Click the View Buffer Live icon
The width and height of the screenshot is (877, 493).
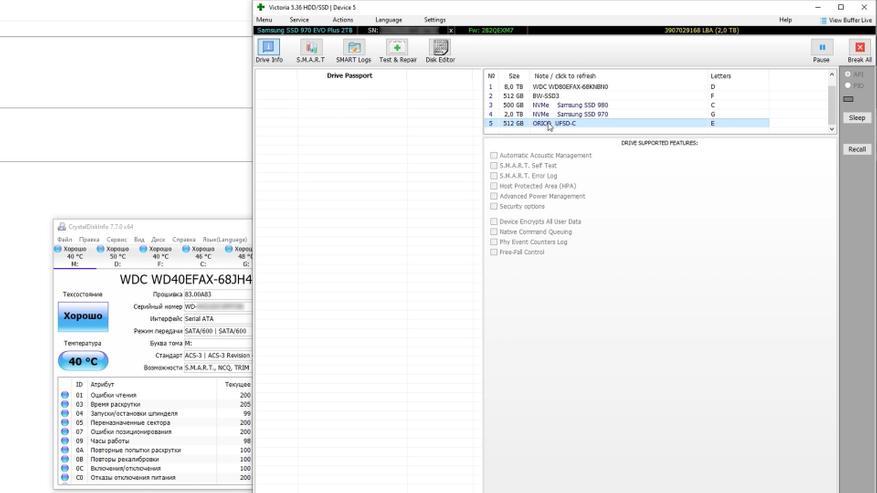tap(823, 20)
